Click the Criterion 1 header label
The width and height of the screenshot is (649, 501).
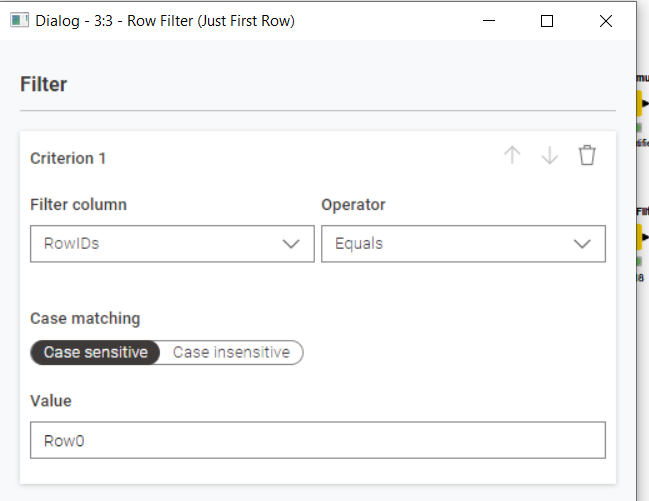click(x=68, y=158)
